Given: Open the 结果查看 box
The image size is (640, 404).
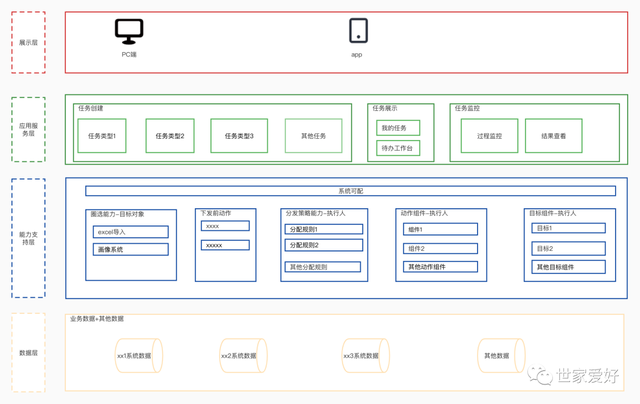Looking at the screenshot, I should 554,136.
